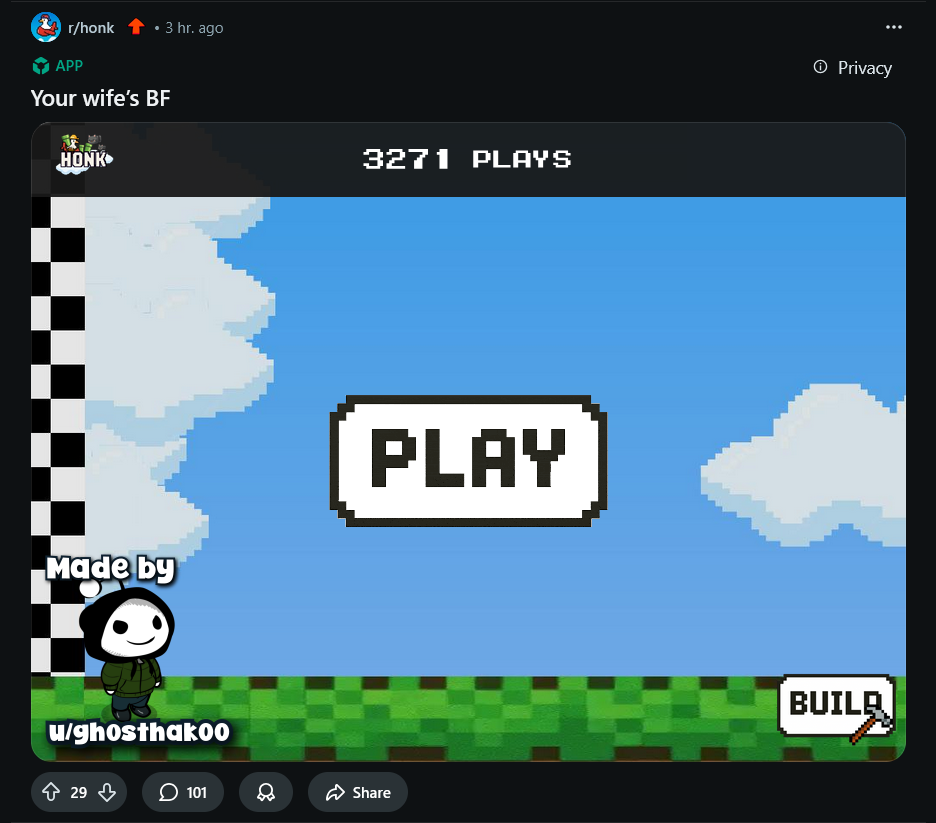The height and width of the screenshot is (823, 936).
Task: Click the comment bubble icon
Action: tap(168, 793)
